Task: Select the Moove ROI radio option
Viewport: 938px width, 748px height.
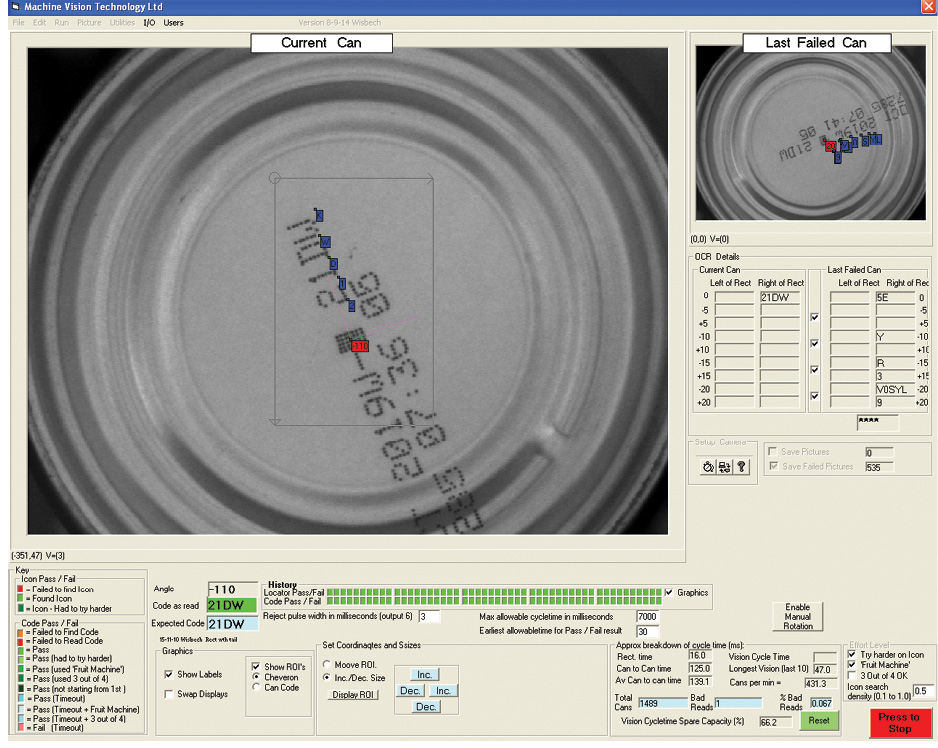Action: [x=327, y=665]
